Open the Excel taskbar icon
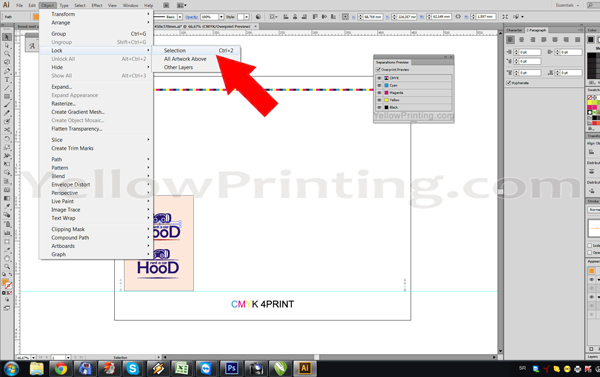Image resolution: width=600 pixels, height=377 pixels. 182,369
